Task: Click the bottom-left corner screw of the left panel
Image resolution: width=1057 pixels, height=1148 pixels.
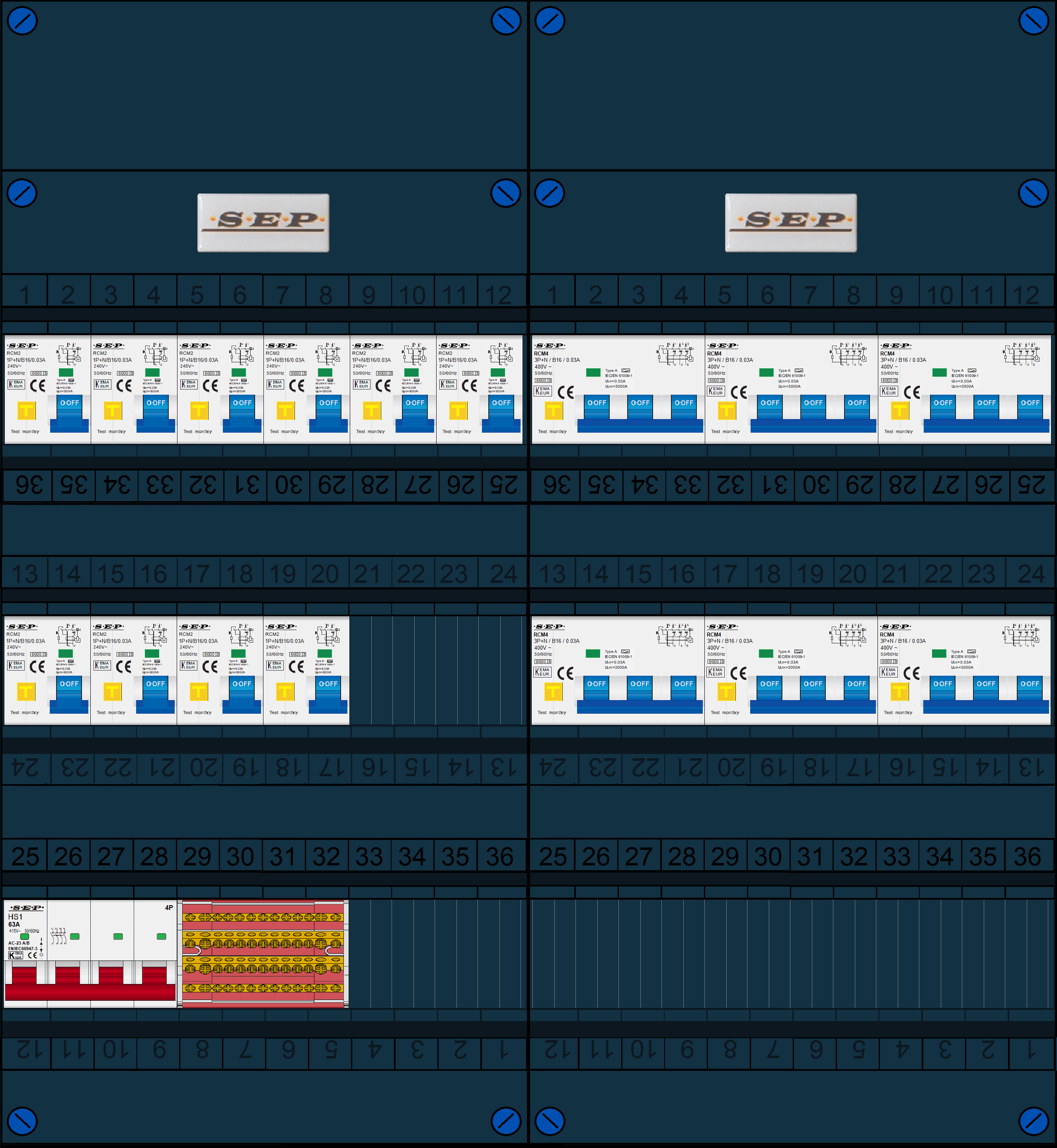Action: (22, 1121)
